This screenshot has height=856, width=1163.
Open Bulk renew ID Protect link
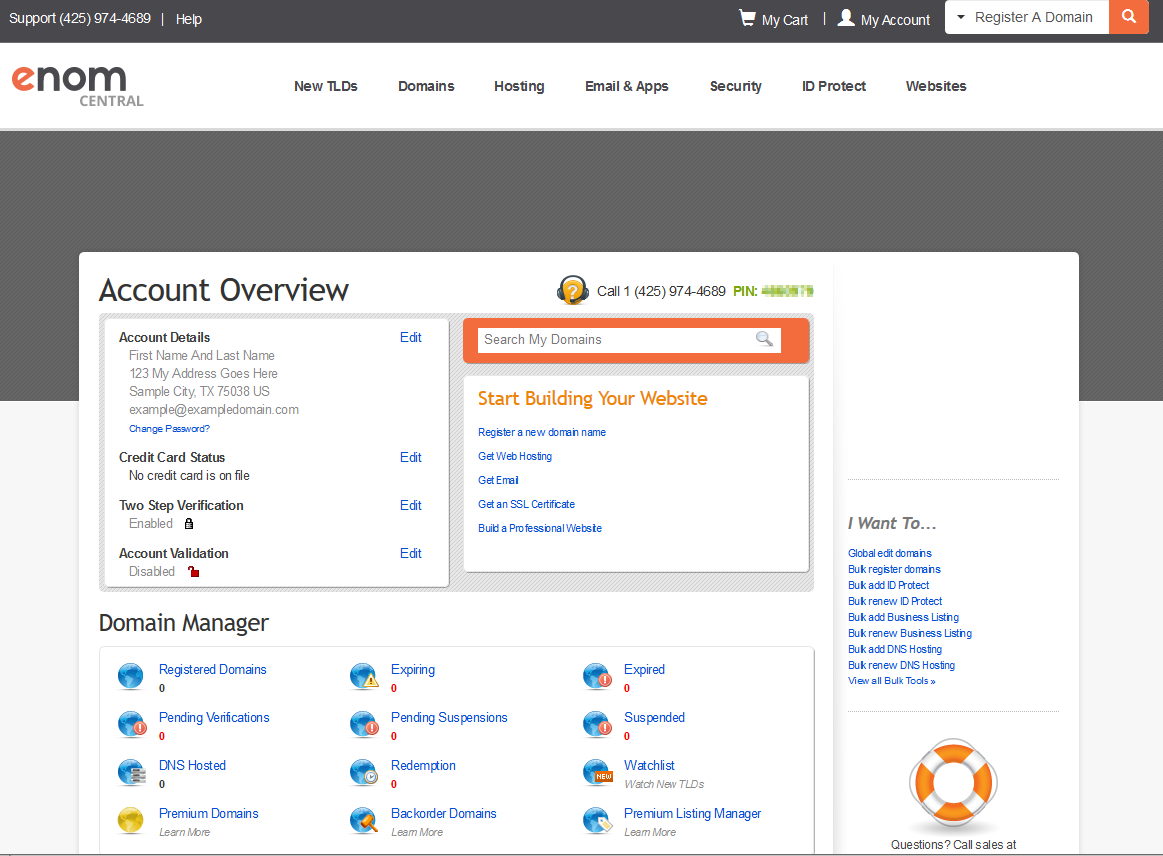895,602
